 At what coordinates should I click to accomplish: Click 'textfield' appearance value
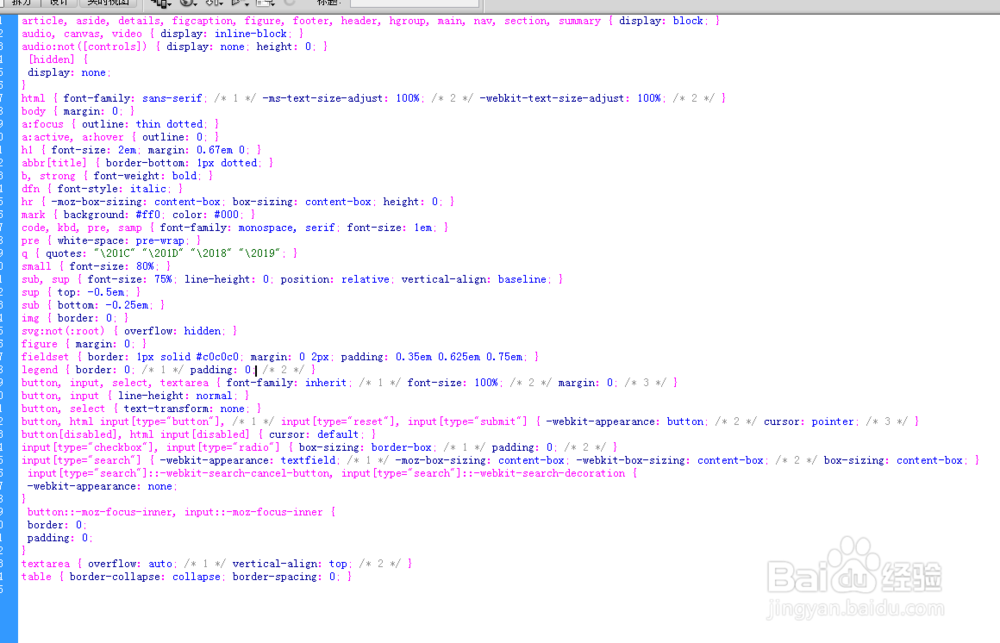point(307,460)
